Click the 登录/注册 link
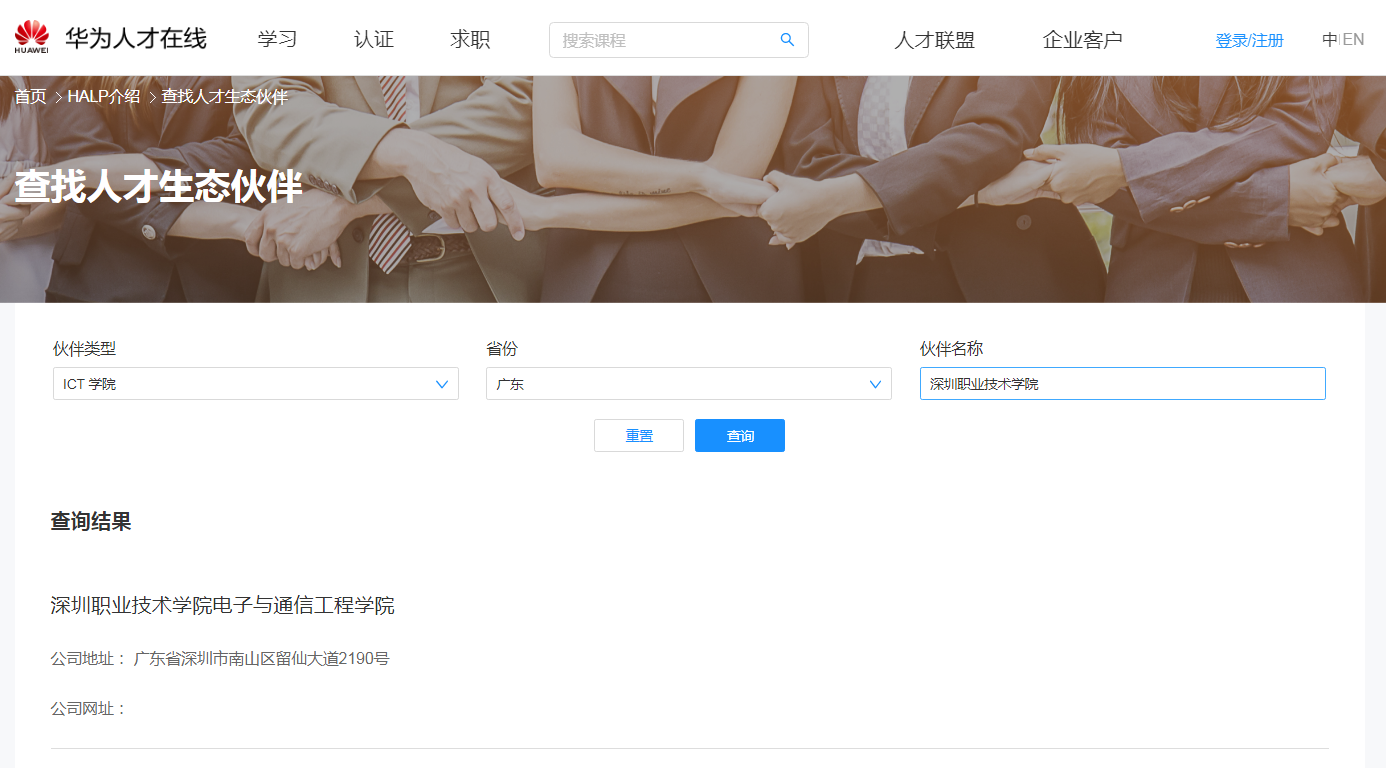Image resolution: width=1386 pixels, height=768 pixels. pyautogui.click(x=1248, y=39)
